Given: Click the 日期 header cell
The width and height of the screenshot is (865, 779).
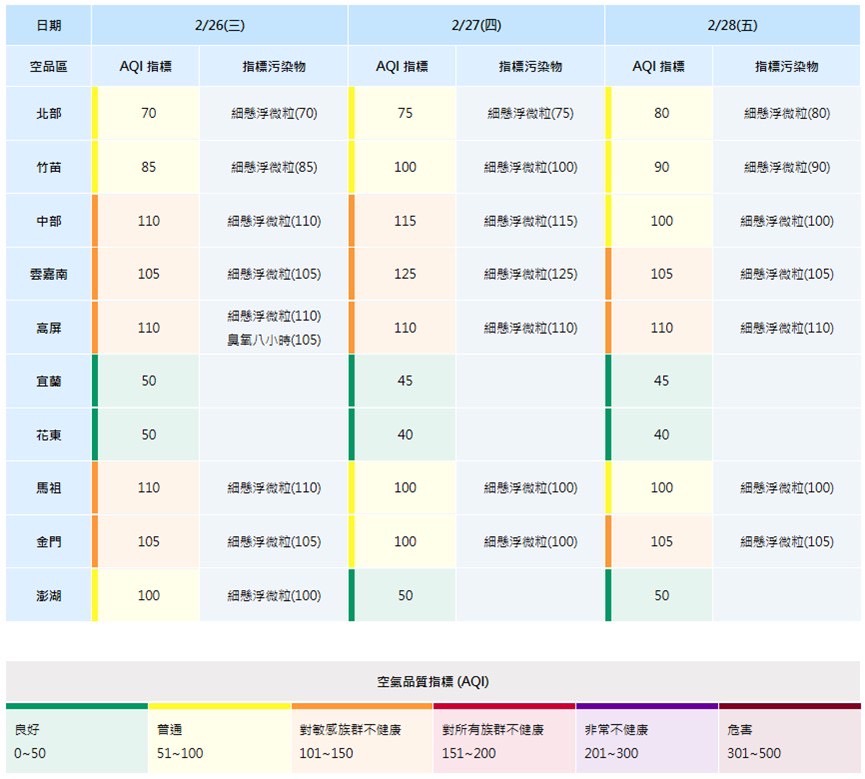Looking at the screenshot, I should (x=49, y=25).
